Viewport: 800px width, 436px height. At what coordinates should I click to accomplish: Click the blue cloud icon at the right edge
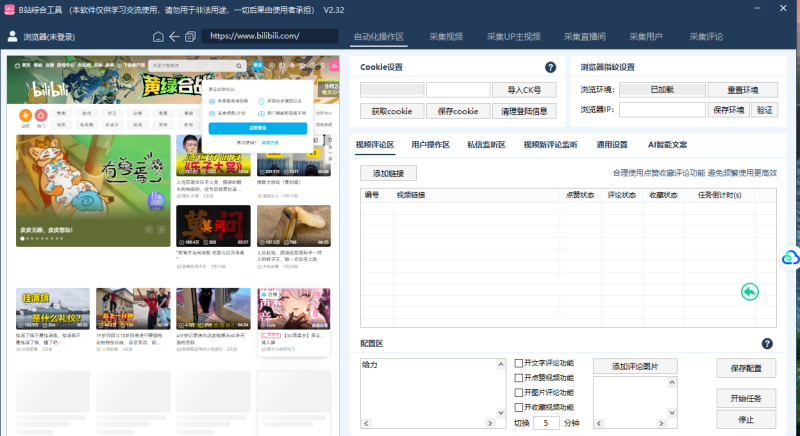[790, 258]
